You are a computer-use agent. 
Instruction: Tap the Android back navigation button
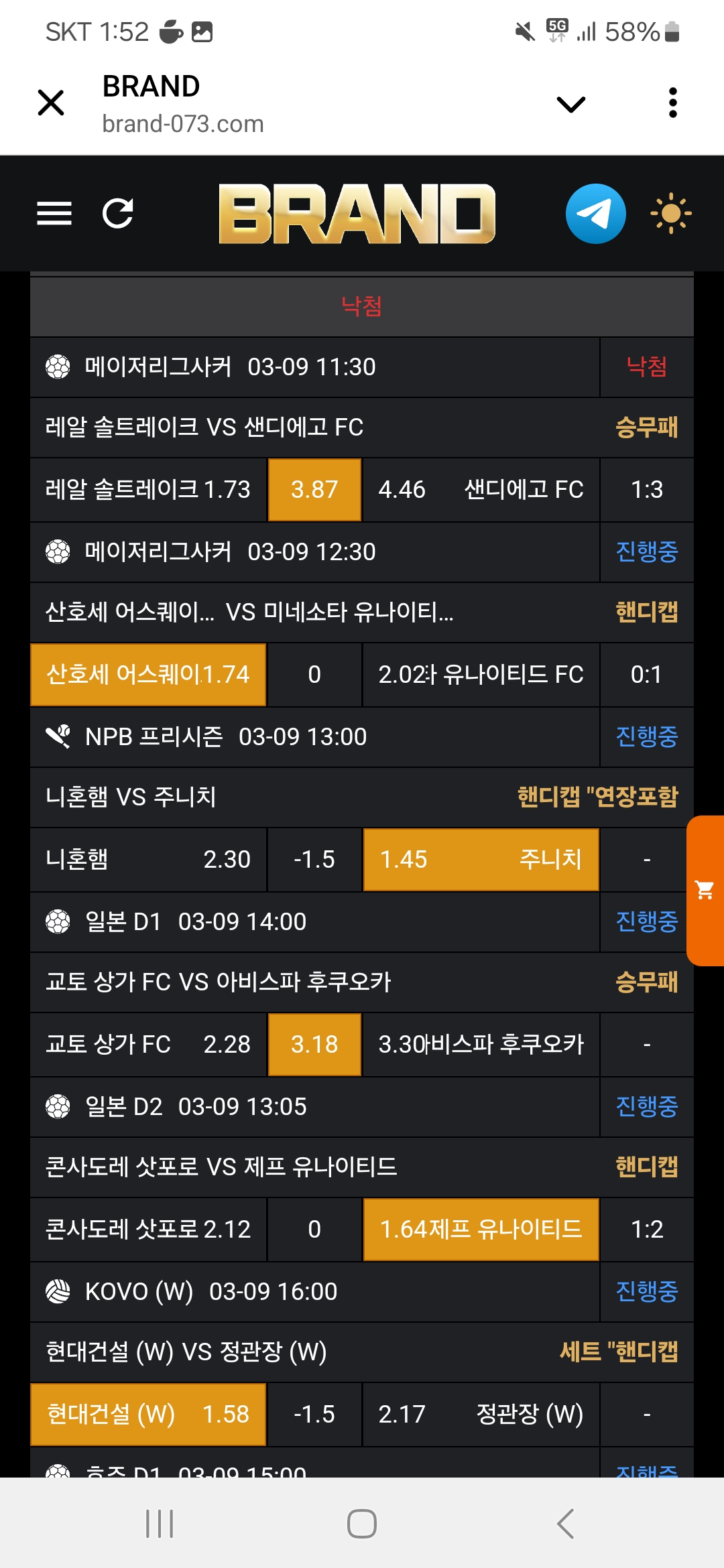(x=565, y=1524)
